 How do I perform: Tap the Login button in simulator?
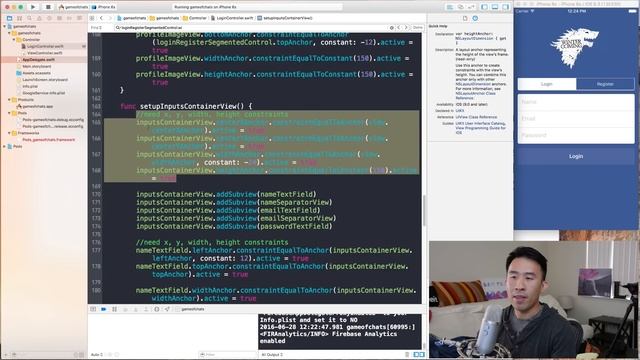click(x=576, y=156)
